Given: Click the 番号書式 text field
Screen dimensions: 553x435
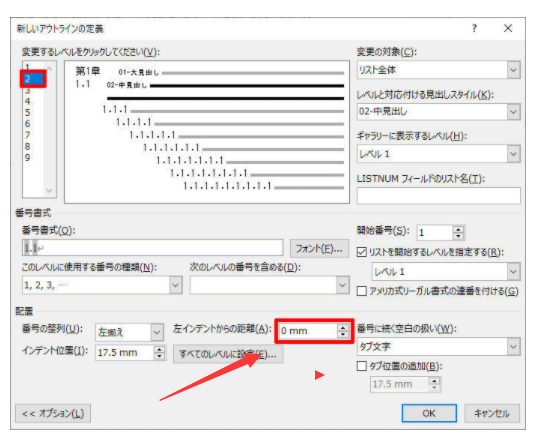Looking at the screenshot, I should coord(152,248).
